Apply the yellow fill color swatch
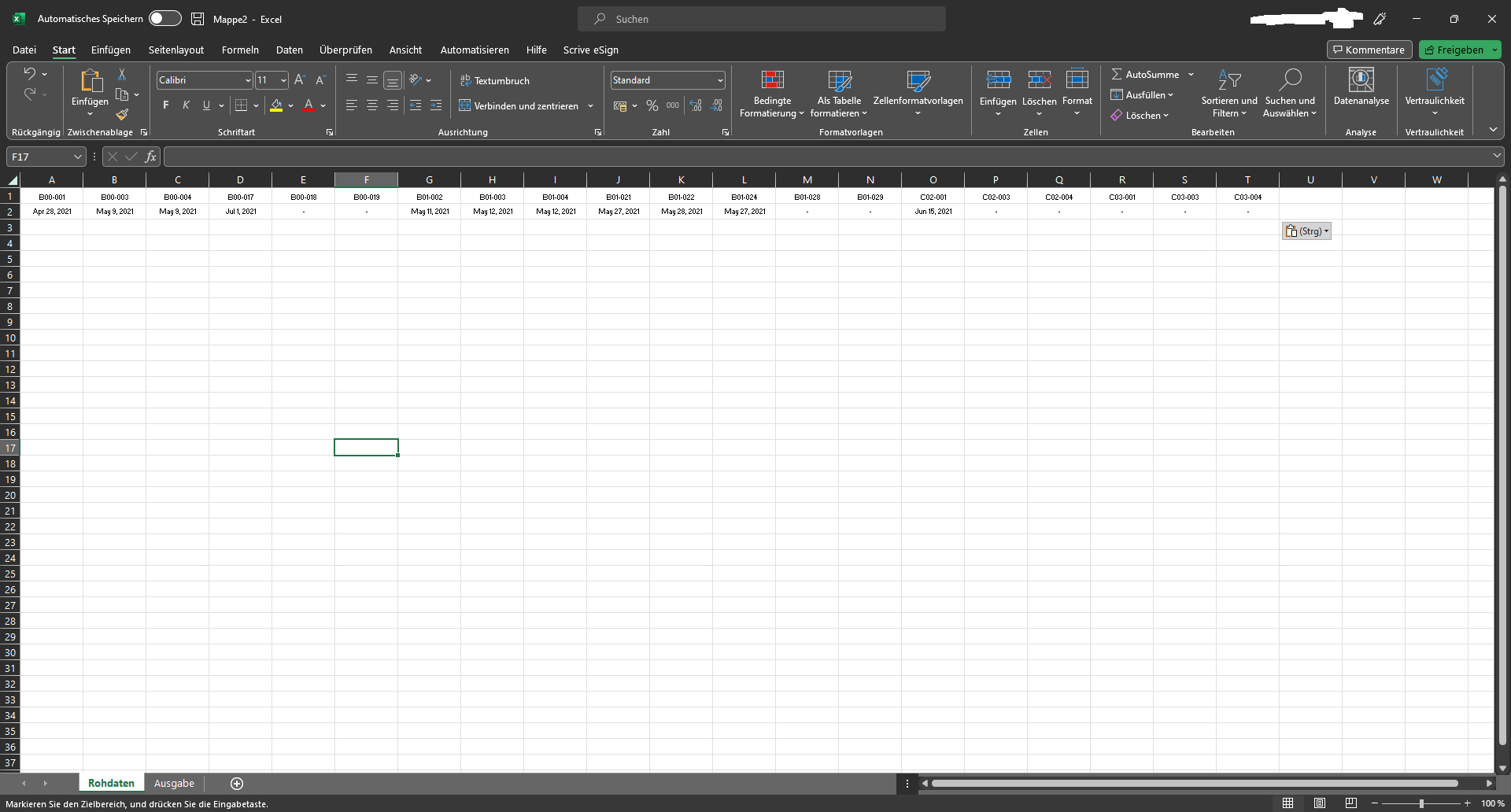This screenshot has height=812, width=1511. (x=276, y=105)
